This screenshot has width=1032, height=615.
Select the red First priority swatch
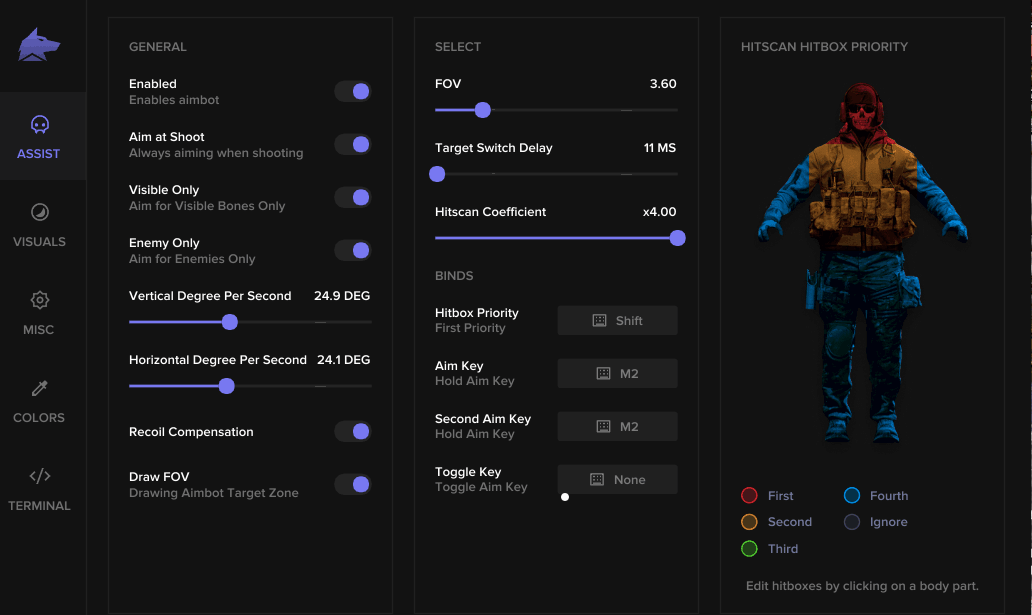tap(749, 496)
